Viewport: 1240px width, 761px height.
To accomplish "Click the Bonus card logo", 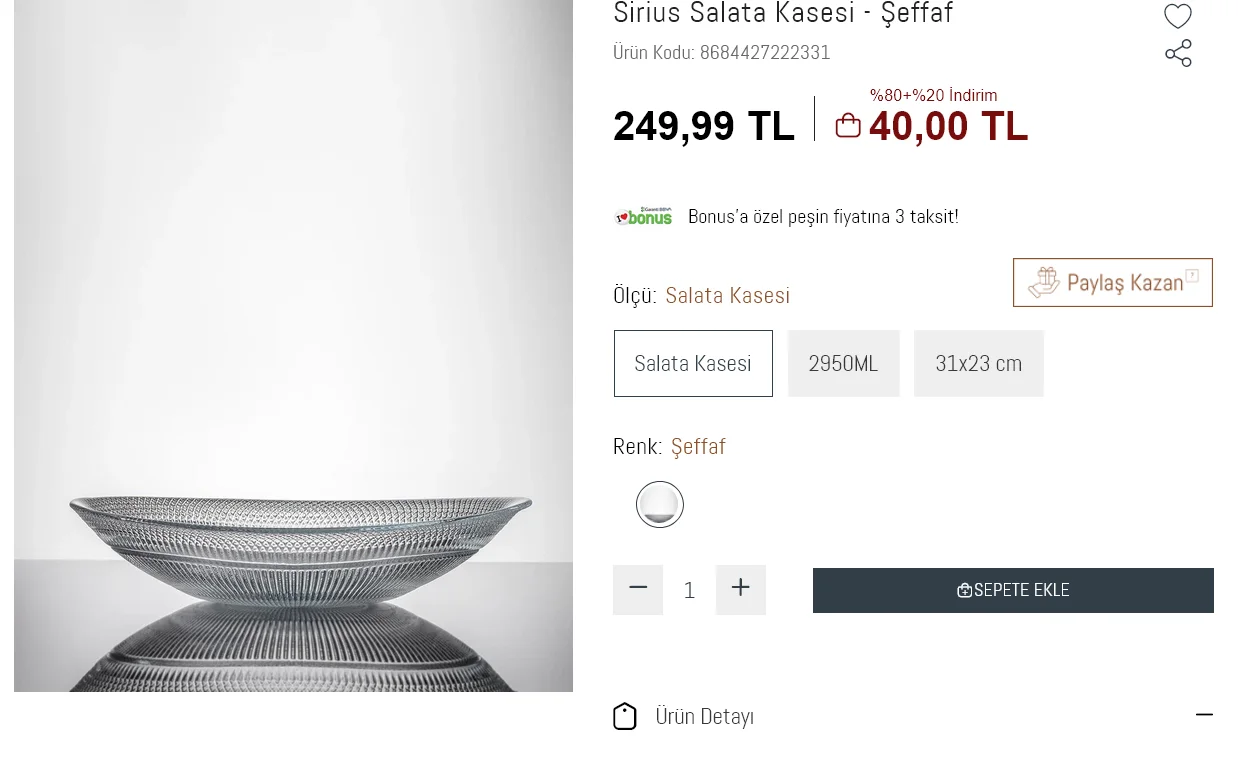I will 643,215.
